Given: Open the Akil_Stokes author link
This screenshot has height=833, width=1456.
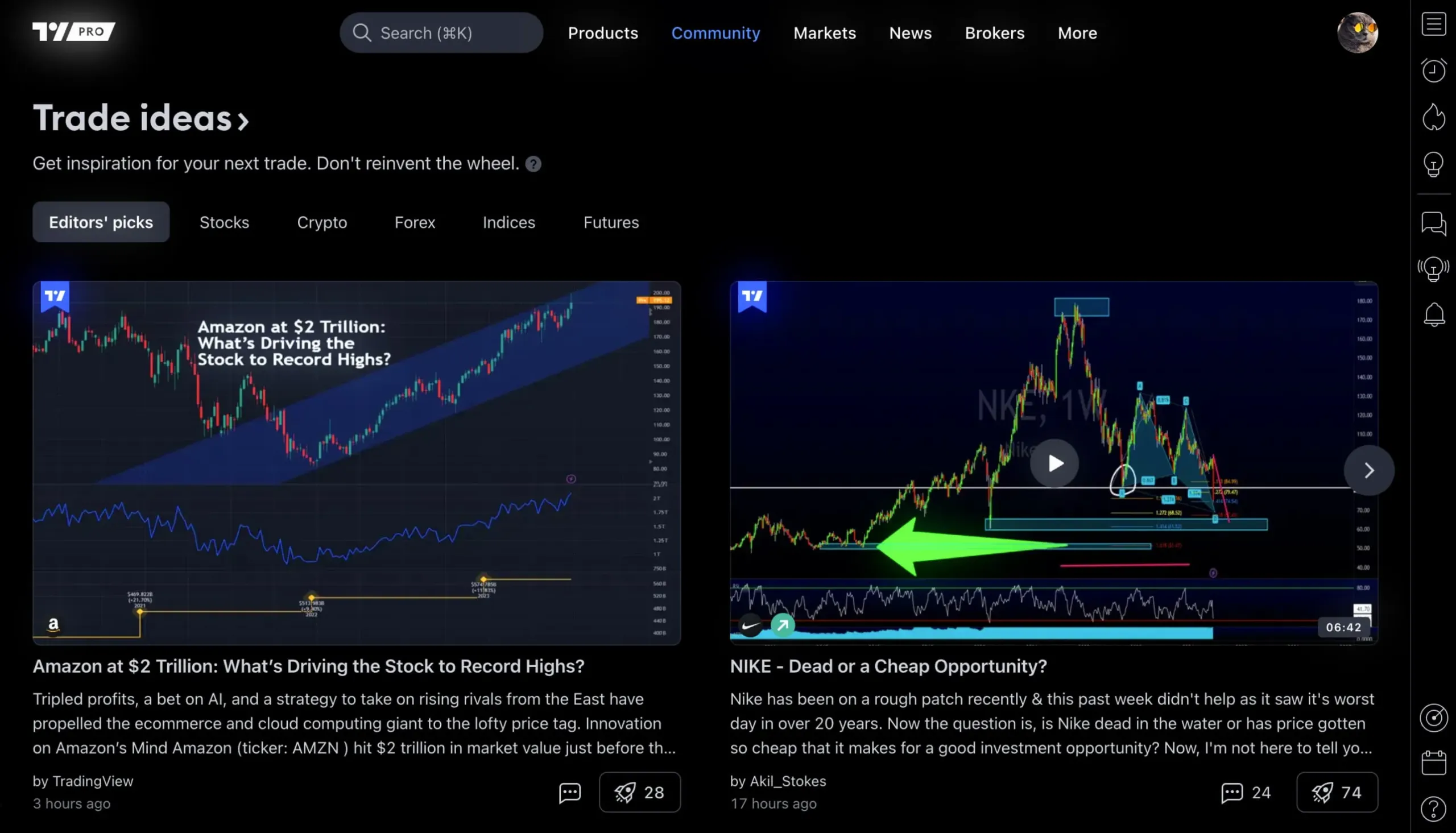Looking at the screenshot, I should click(x=787, y=781).
